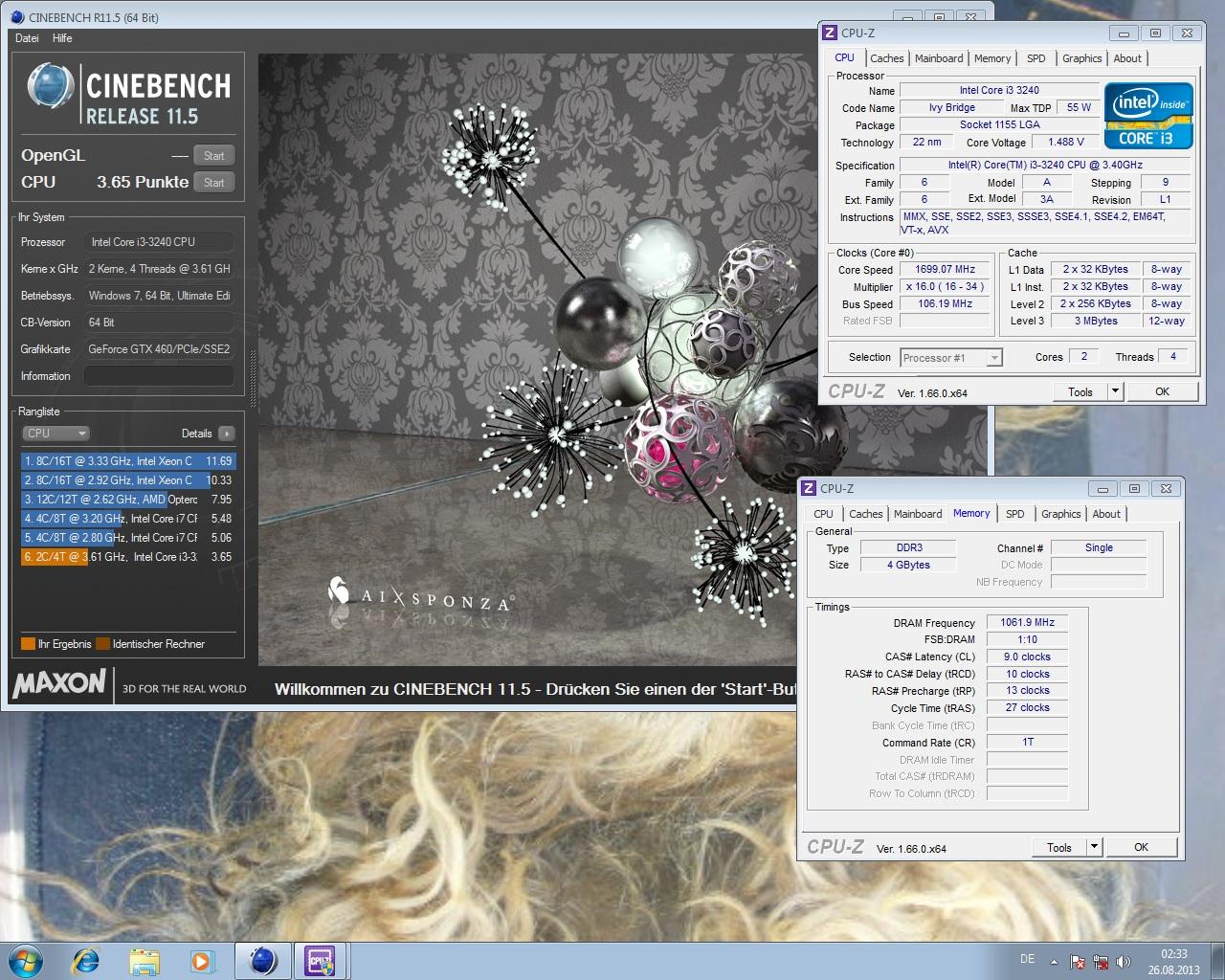This screenshot has width=1225, height=980.
Task: Expand Tools dropdown arrow in lower CPU-Z
Action: point(1094,847)
